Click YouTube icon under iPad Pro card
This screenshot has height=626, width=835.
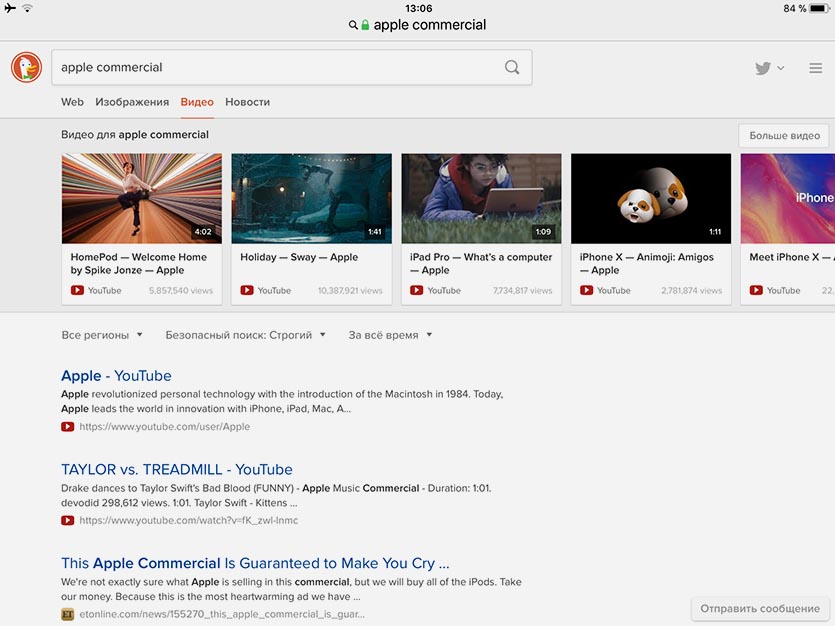point(416,290)
